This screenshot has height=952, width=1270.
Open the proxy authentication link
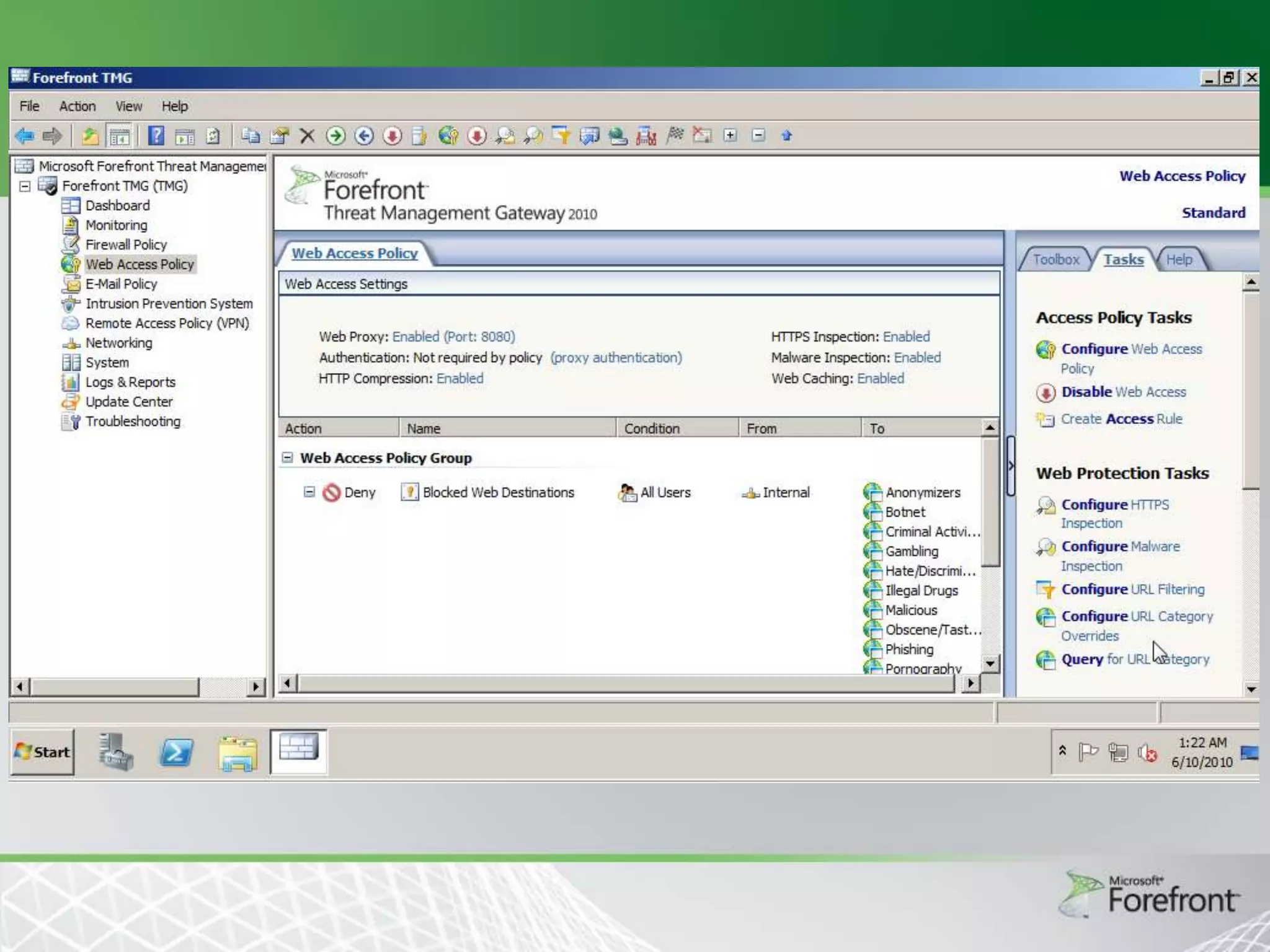pyautogui.click(x=616, y=358)
